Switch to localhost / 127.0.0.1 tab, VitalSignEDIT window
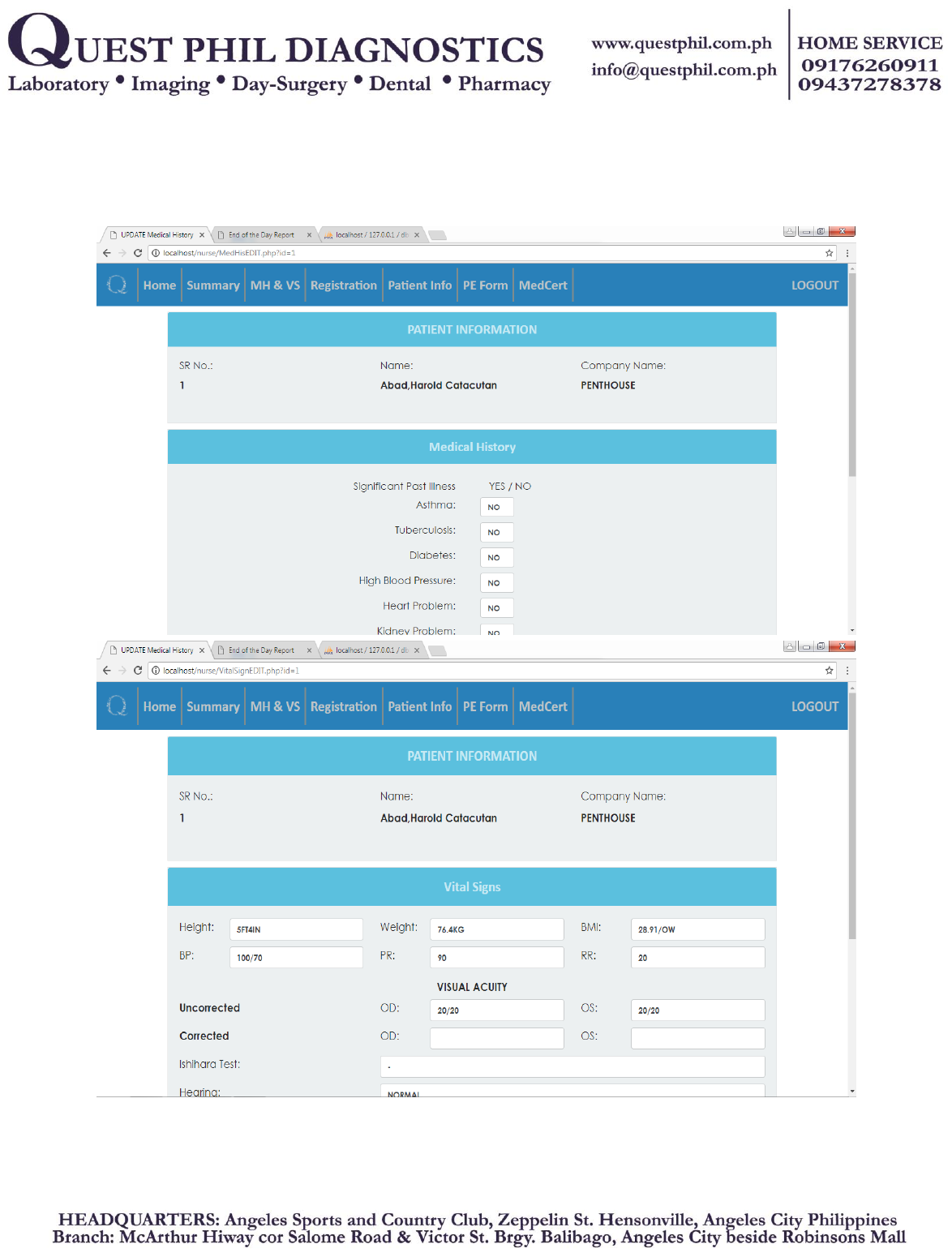Screen dimensions: 952x1257 click(x=371, y=650)
